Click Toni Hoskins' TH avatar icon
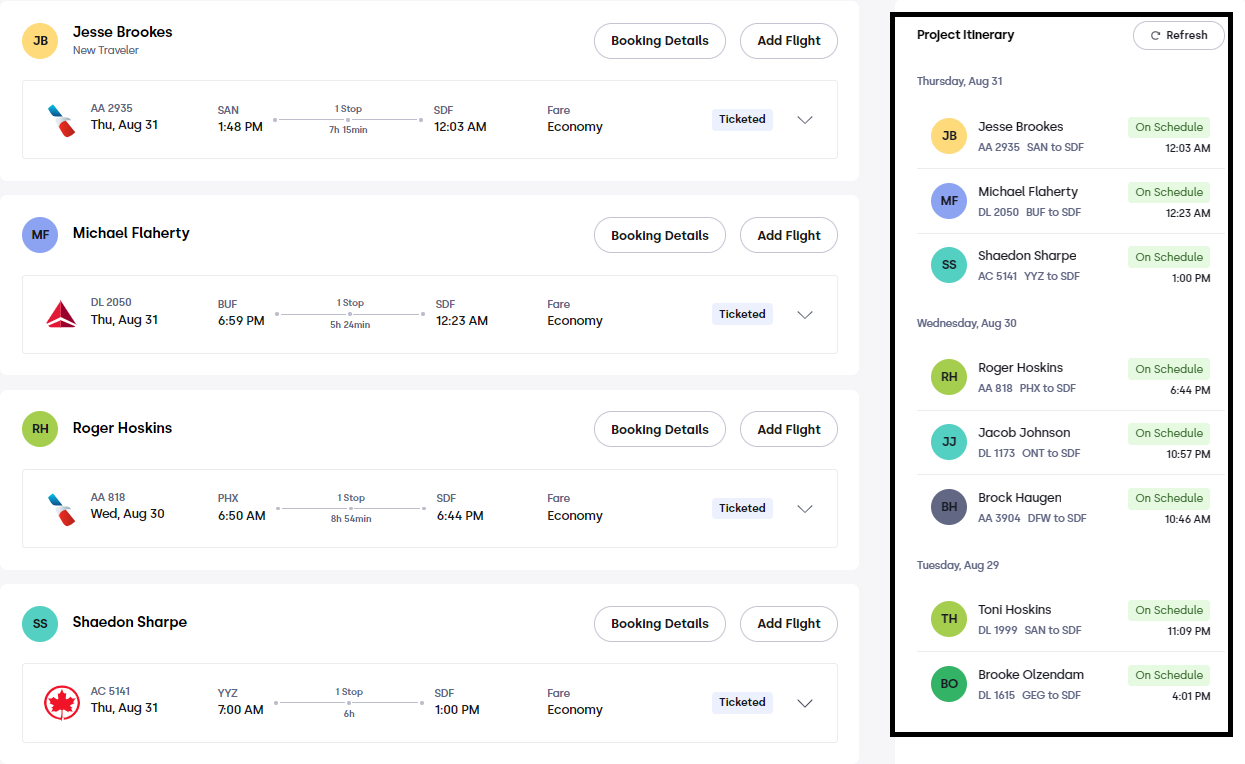Viewport: 1245px width, 764px height. pyautogui.click(x=949, y=619)
